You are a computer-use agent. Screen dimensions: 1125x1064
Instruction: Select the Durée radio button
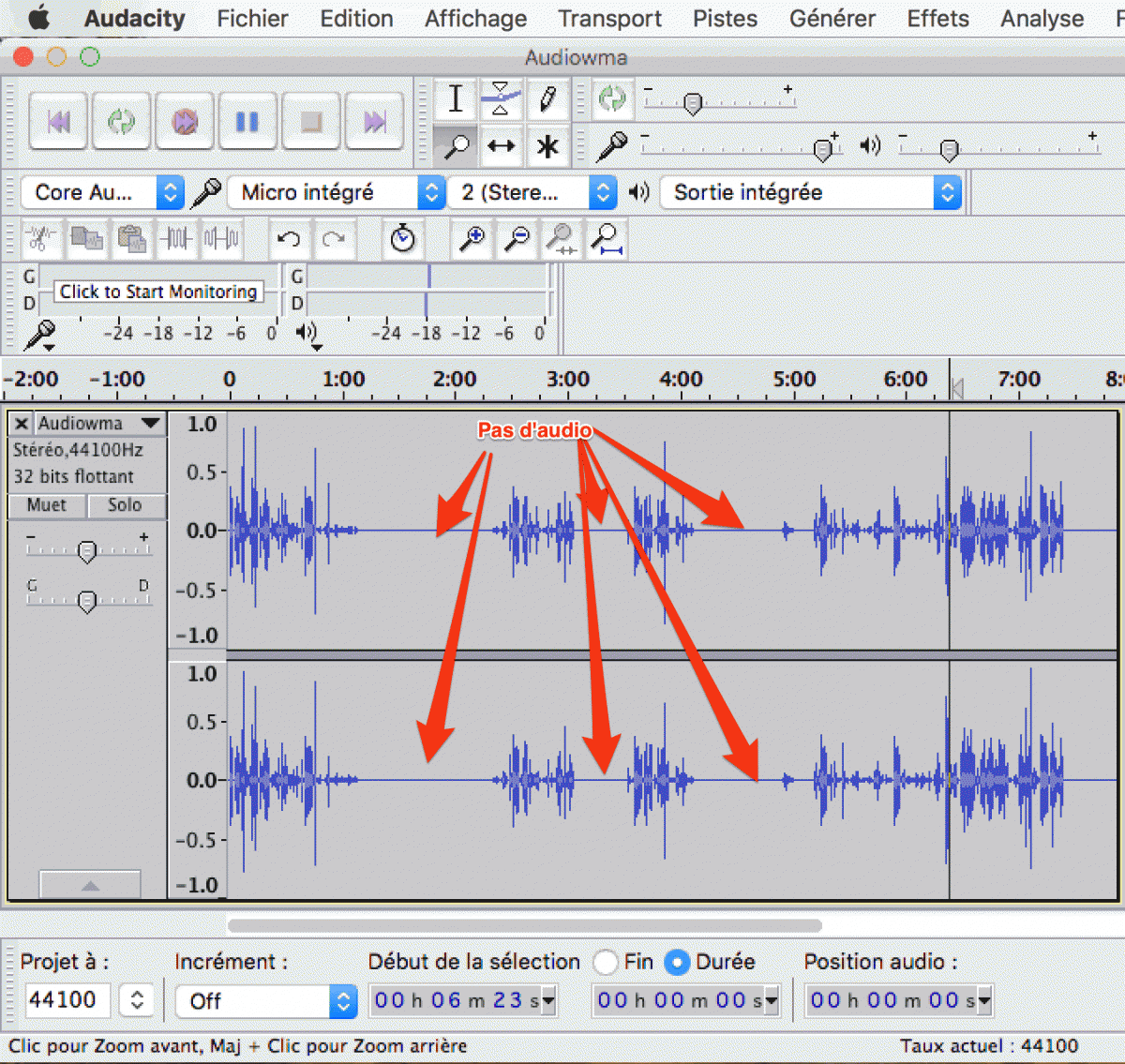(677, 962)
